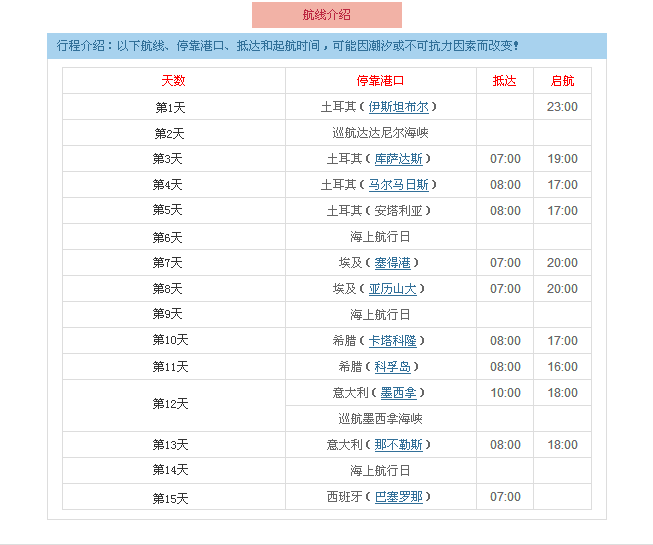Click the 10:00 arrival time for 墨西拿
The image size is (653, 545).
pos(505,393)
